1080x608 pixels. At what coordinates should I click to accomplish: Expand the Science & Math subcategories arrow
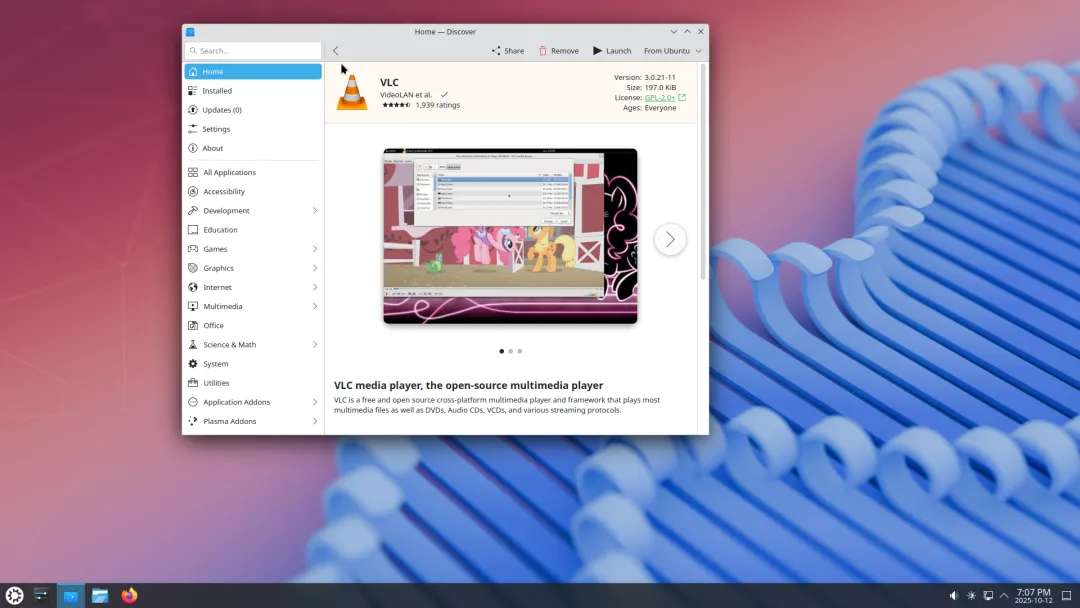(315, 344)
